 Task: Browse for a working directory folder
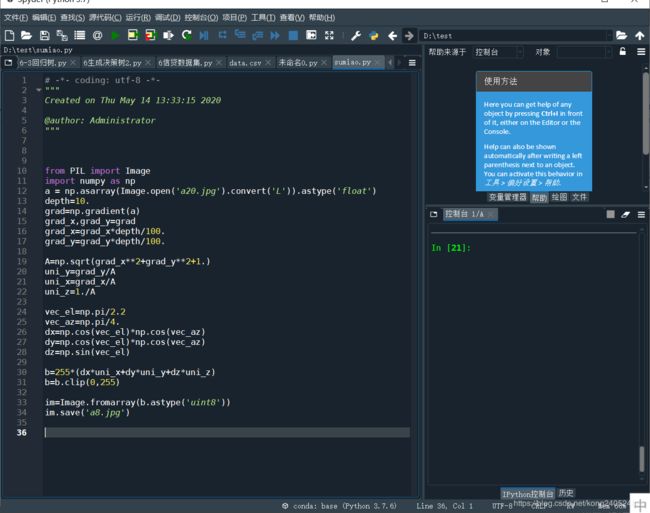[621, 36]
